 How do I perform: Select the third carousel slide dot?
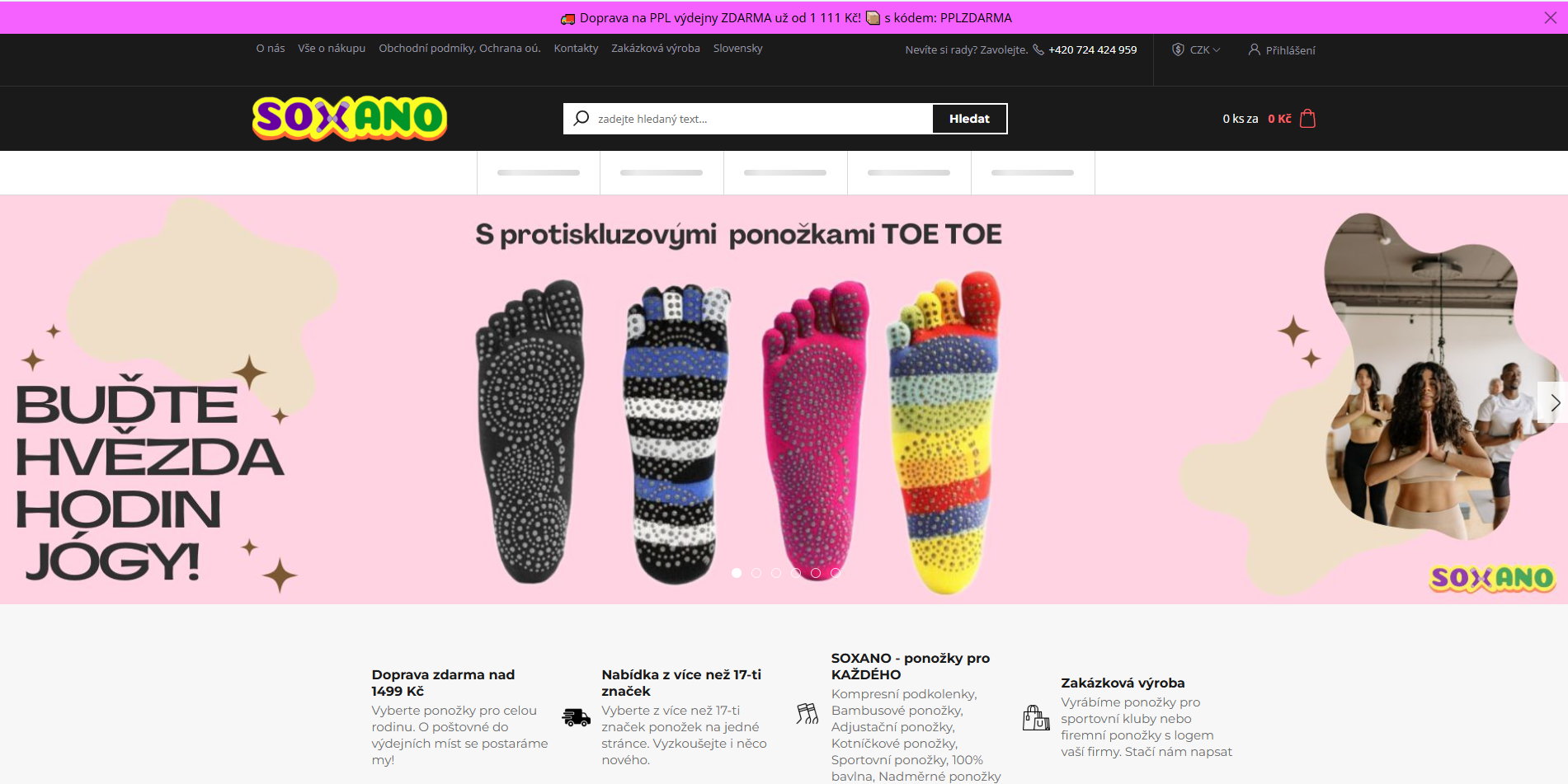(x=776, y=573)
